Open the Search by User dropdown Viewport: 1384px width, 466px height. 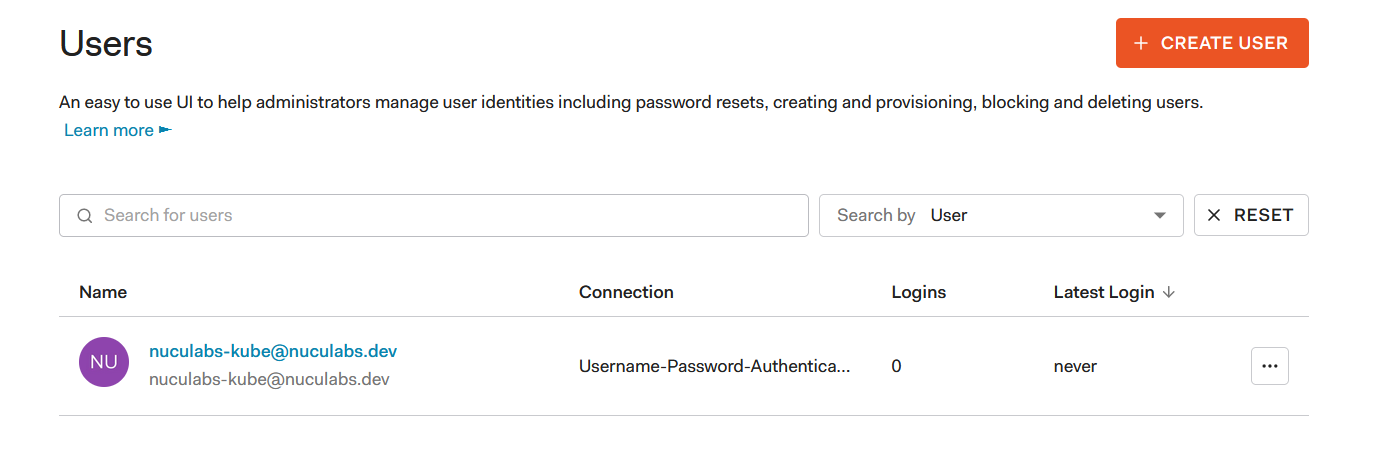click(1000, 215)
